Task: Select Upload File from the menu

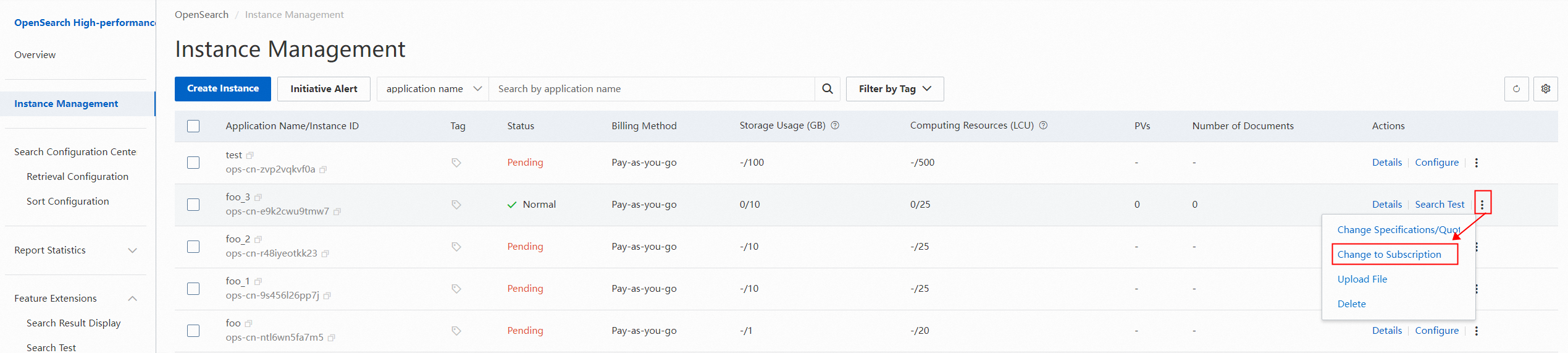Action: (1362, 279)
